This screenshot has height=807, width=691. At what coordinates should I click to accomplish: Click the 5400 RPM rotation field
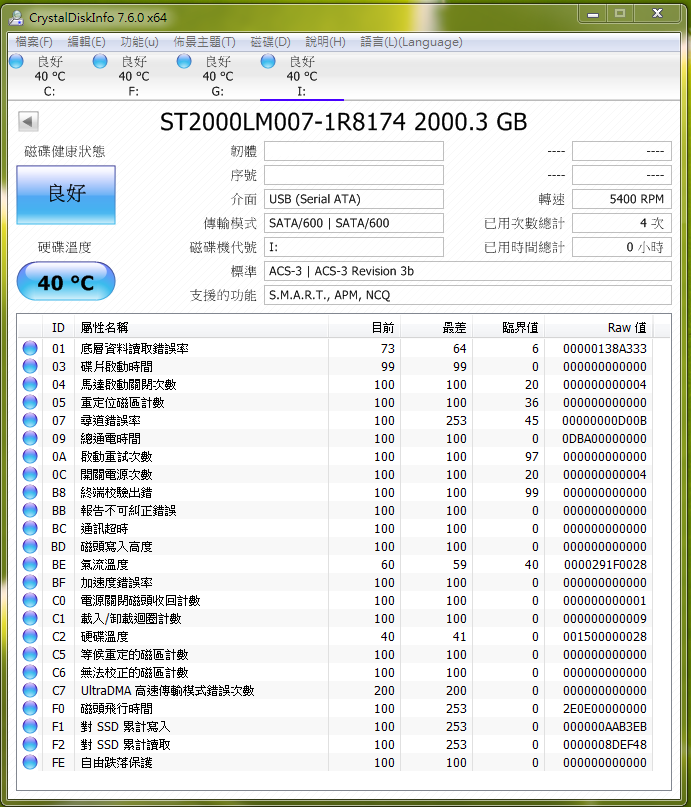click(622, 199)
